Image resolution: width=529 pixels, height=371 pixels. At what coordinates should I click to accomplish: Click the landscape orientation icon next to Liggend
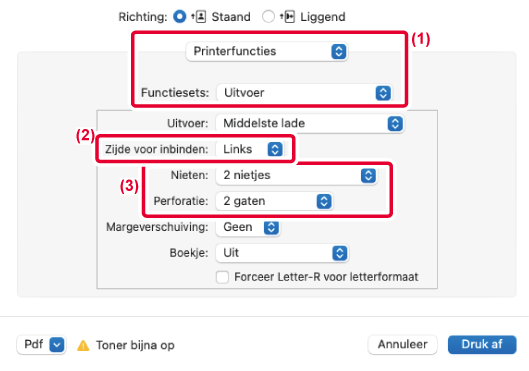click(x=287, y=17)
